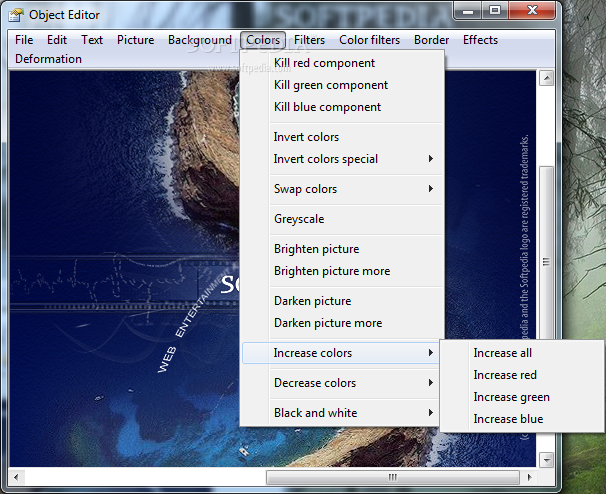The width and height of the screenshot is (606, 494).
Task: Apply Greyscale to picture
Action: (342, 219)
